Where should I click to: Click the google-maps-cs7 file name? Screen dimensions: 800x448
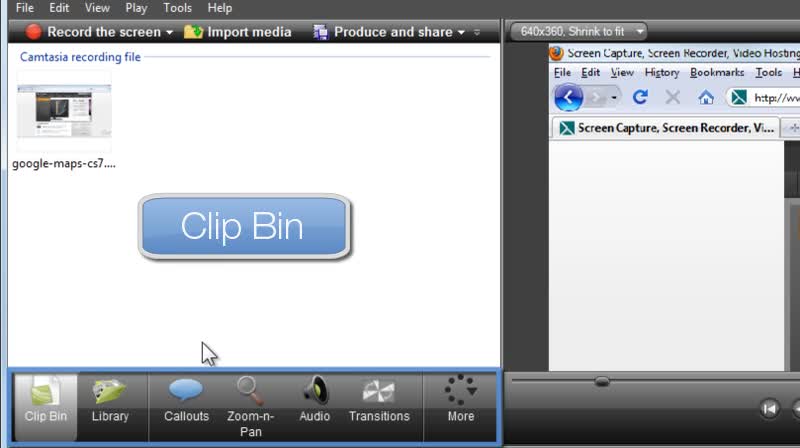point(64,164)
